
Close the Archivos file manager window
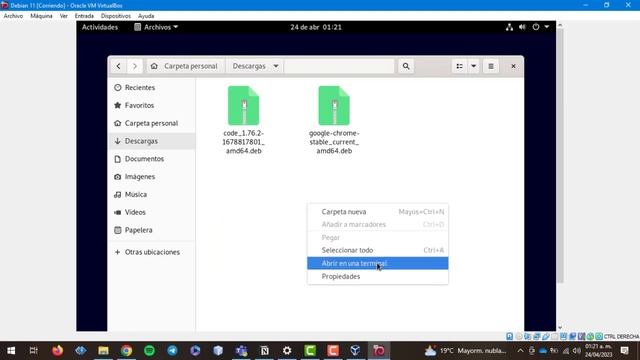click(513, 66)
